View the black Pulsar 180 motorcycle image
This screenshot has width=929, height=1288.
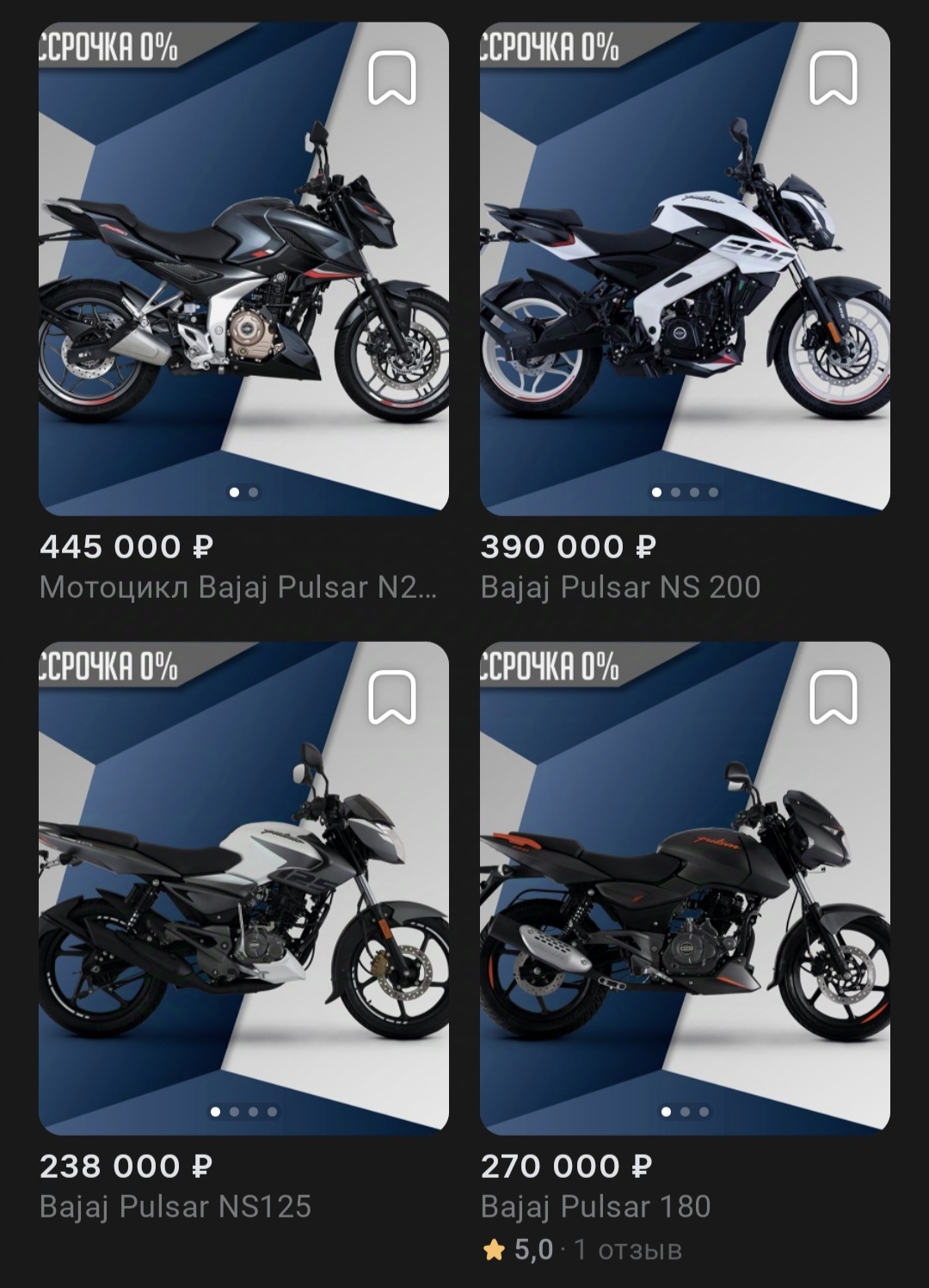[685, 888]
